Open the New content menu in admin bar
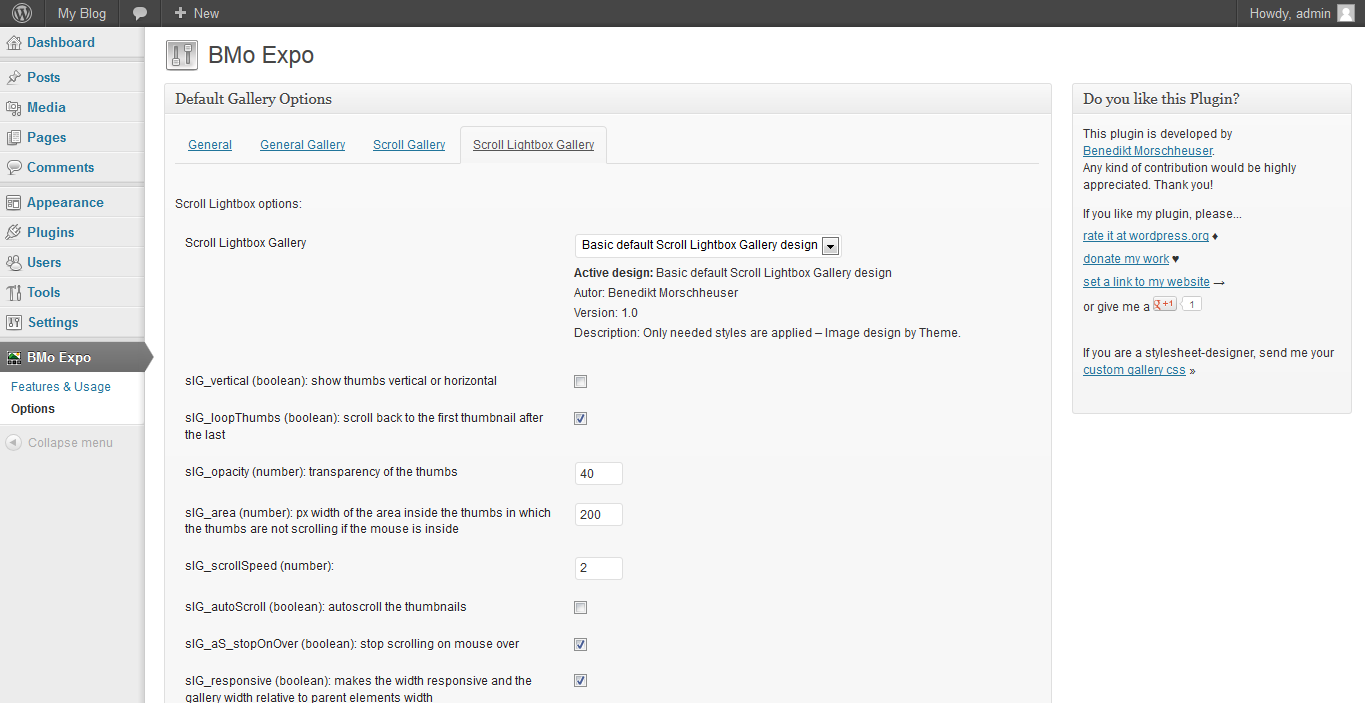This screenshot has height=703, width=1365. [x=196, y=13]
